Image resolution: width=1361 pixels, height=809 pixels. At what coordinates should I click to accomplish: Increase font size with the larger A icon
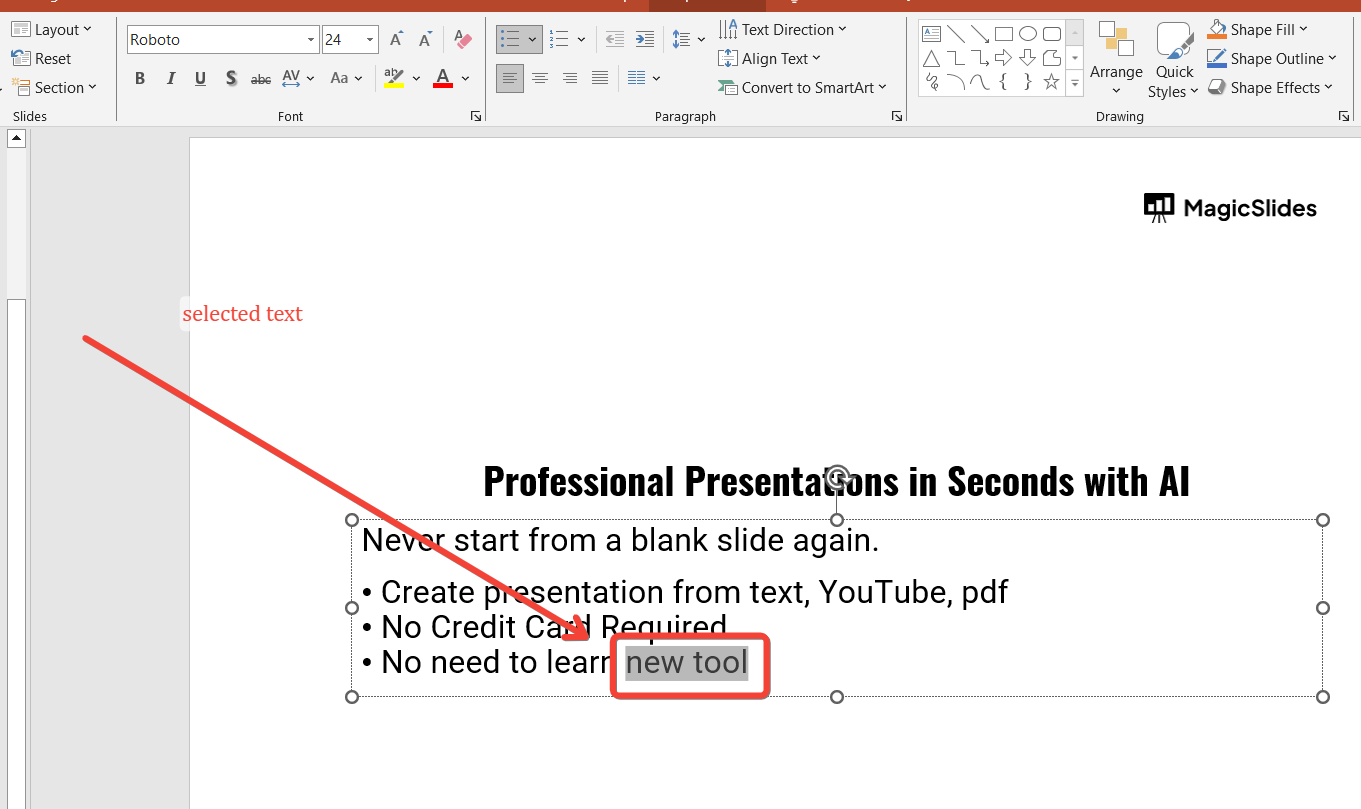click(x=396, y=40)
